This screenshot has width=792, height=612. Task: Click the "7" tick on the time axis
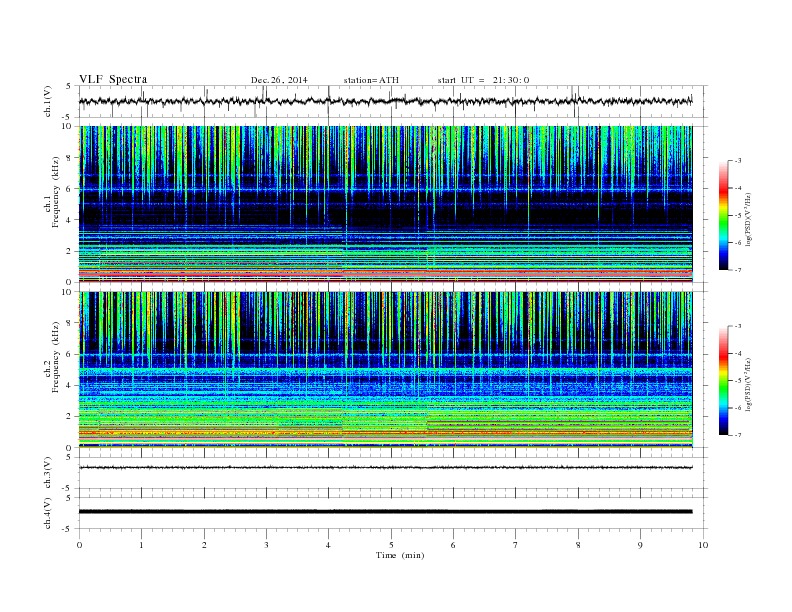516,545
